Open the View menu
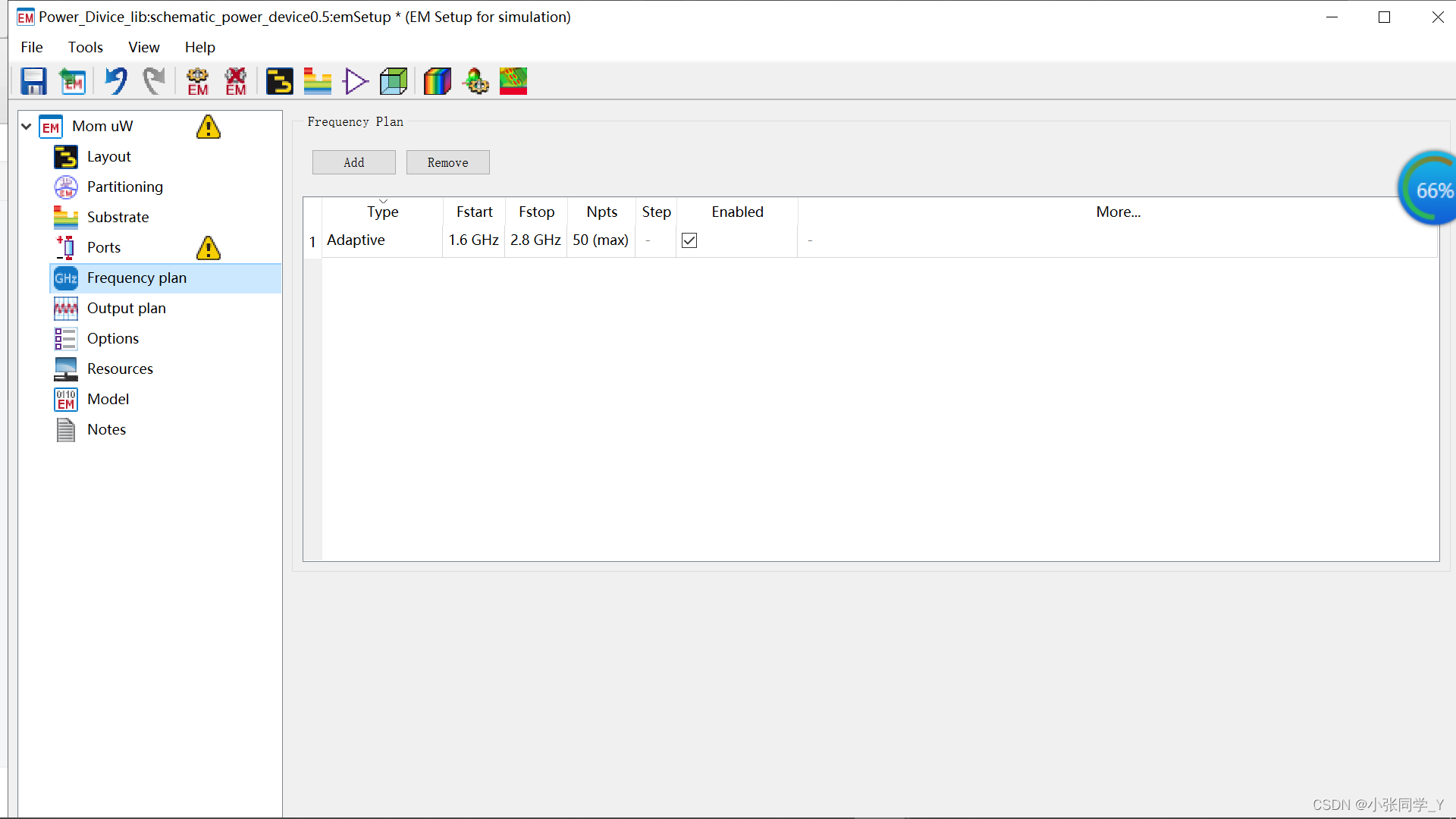Screen dimensions: 1456x819 [x=143, y=47]
